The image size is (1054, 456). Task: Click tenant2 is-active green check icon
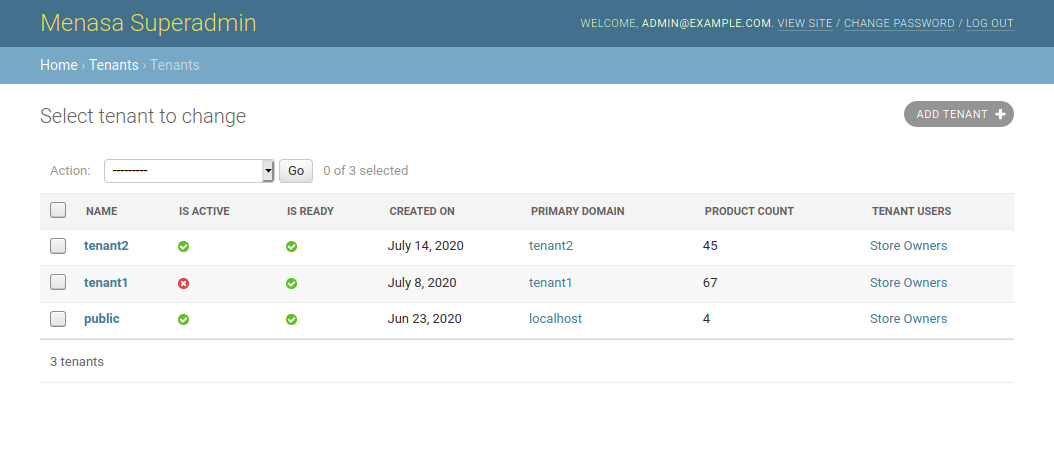(184, 247)
